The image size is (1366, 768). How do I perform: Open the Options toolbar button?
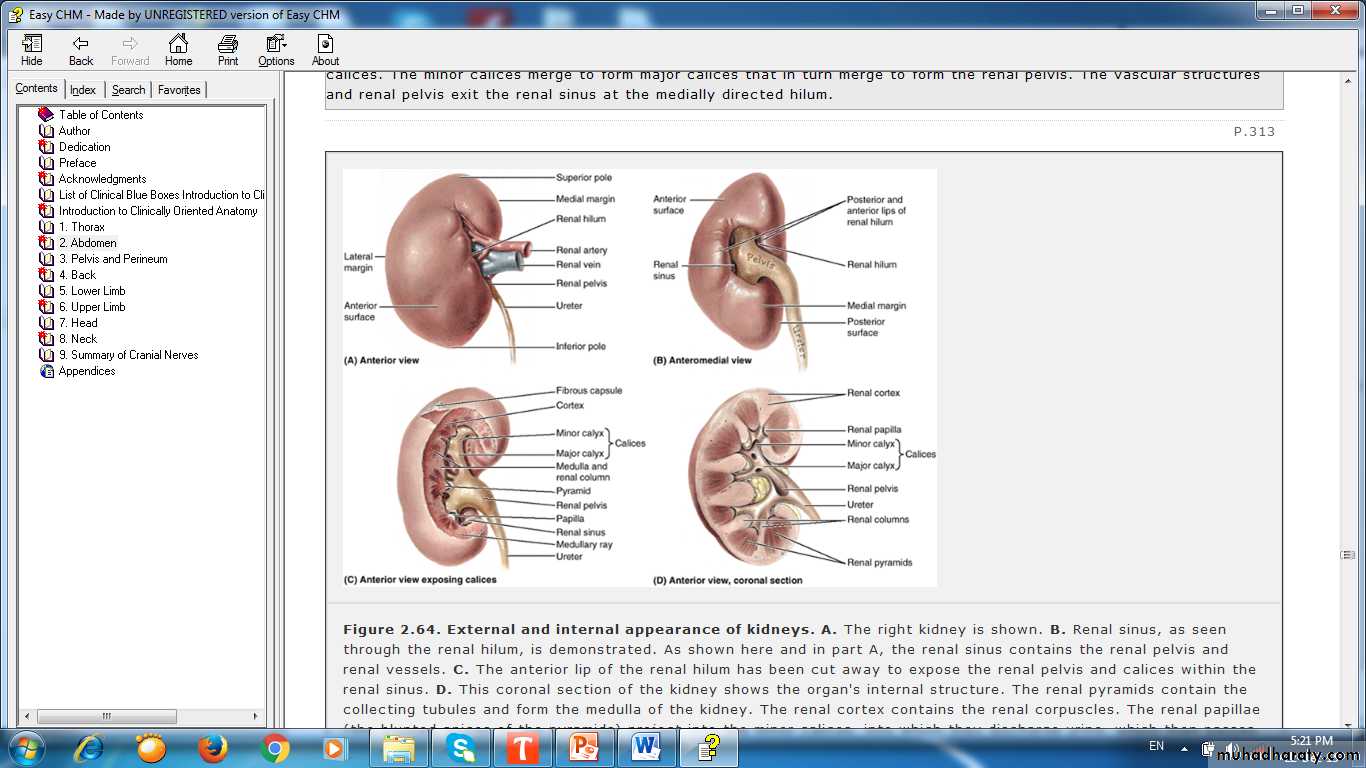[x=276, y=50]
